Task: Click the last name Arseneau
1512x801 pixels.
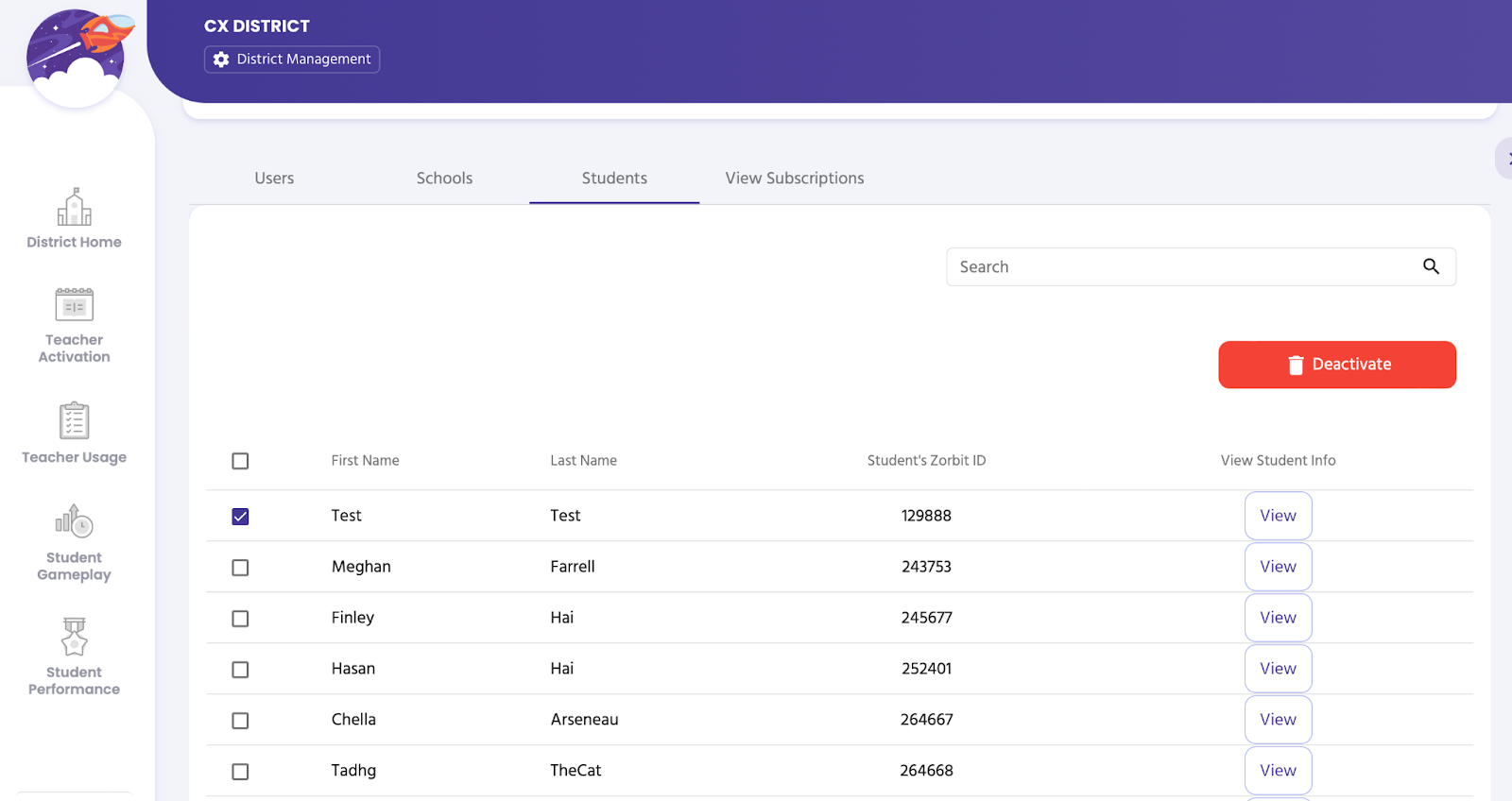Action: tap(584, 720)
